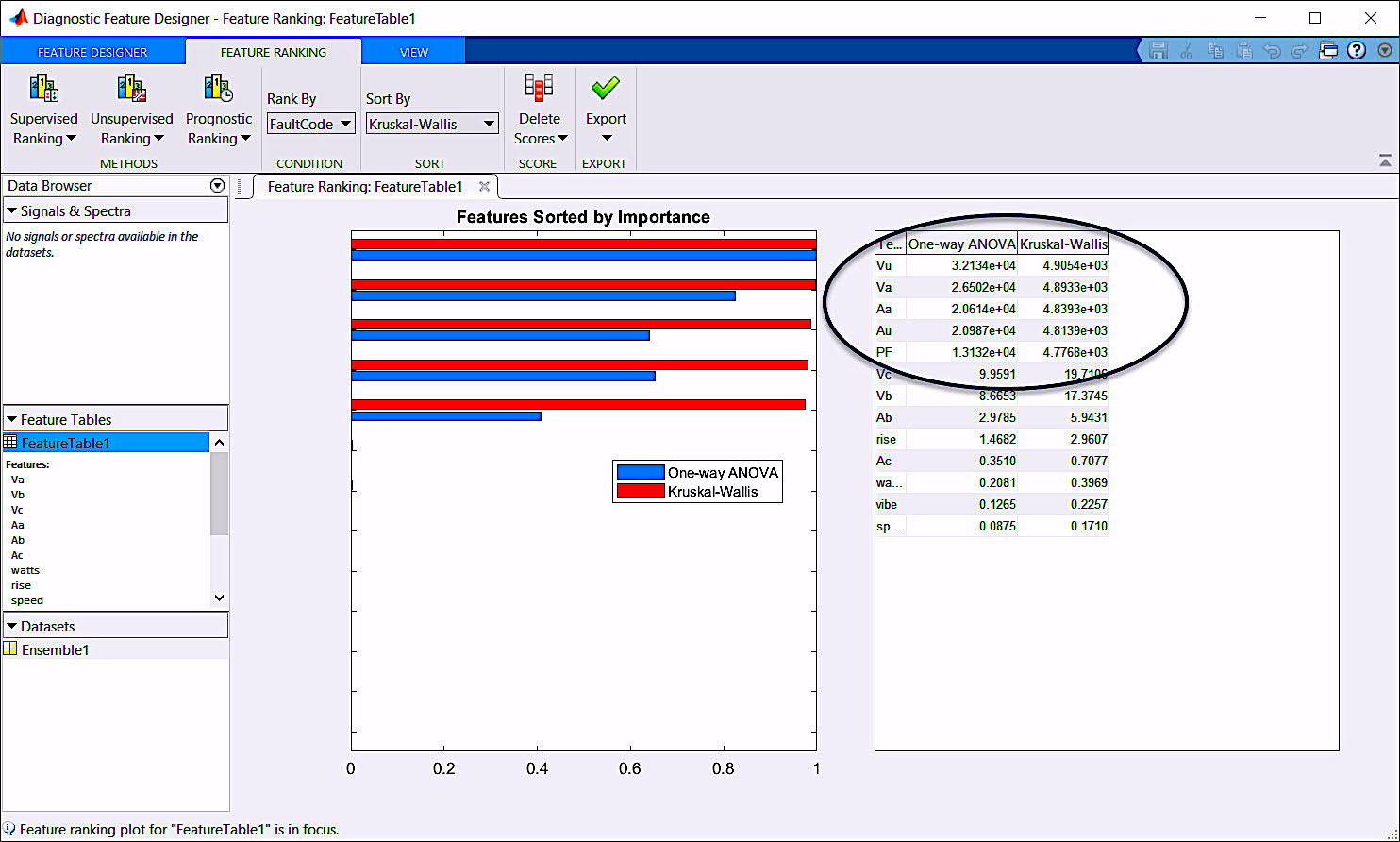This screenshot has width=1400, height=842.
Task: Select feature Ab in the features list
Action: point(18,540)
